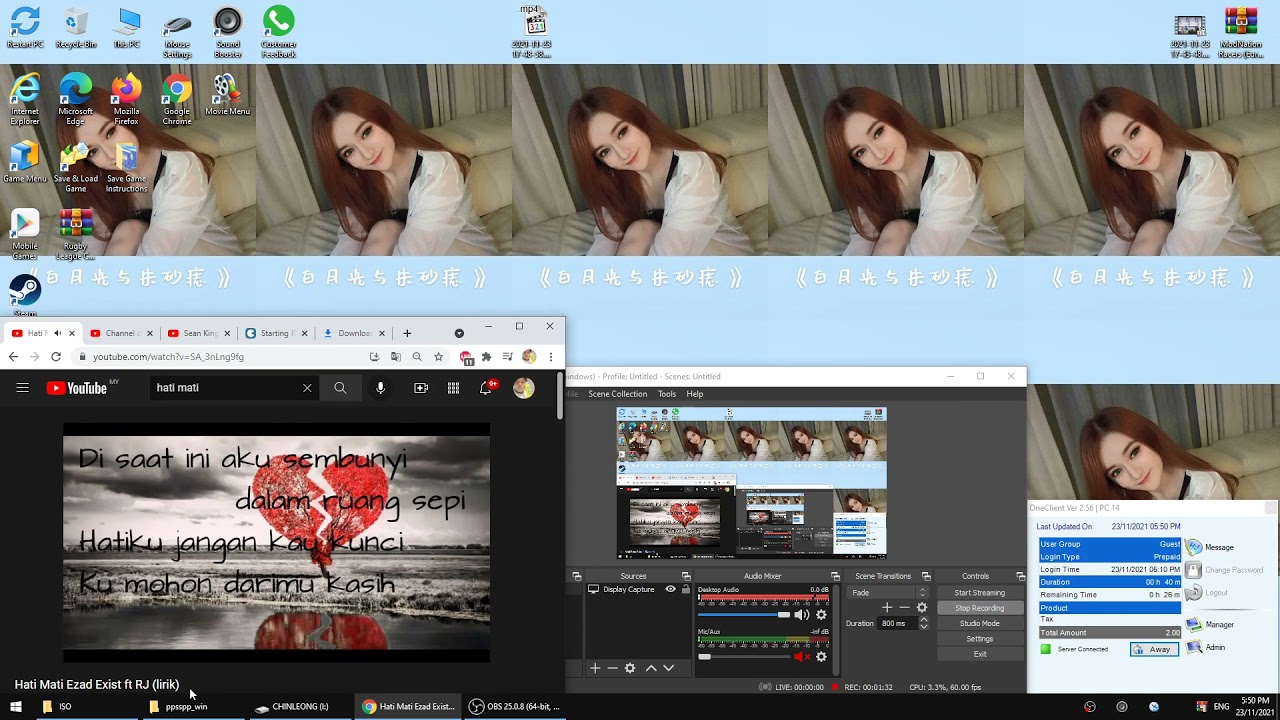Unmute Mic/Aux red speaker icon
The image size is (1280, 720).
801,657
